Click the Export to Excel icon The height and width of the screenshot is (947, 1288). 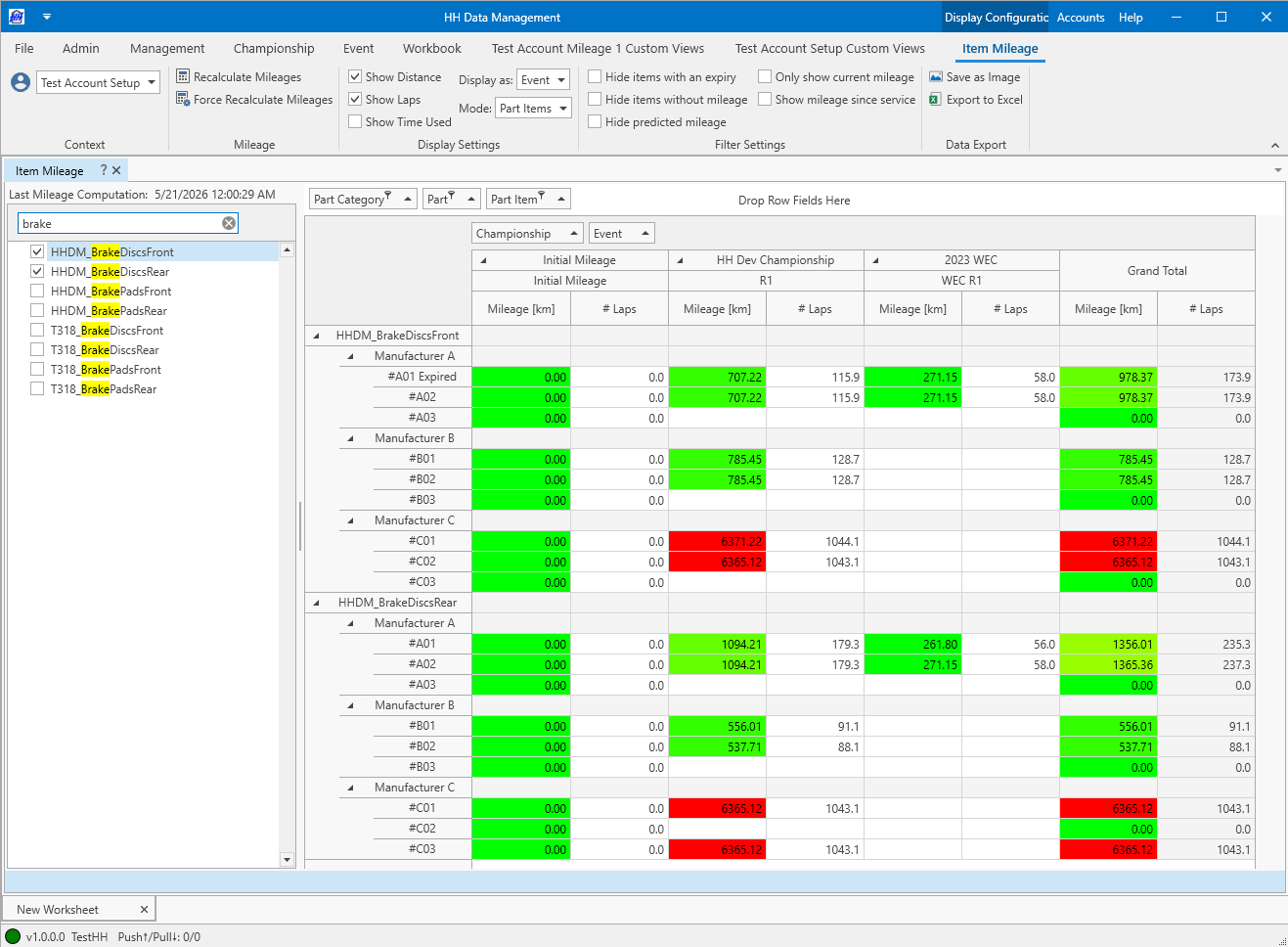pos(935,99)
